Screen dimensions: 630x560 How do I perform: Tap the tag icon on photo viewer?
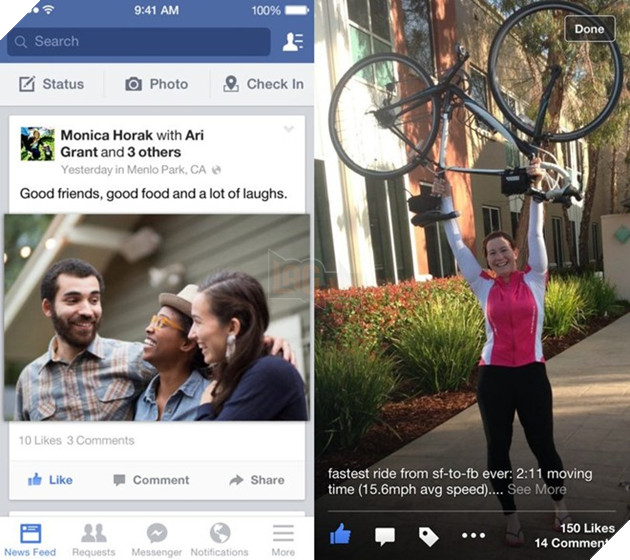(x=428, y=537)
